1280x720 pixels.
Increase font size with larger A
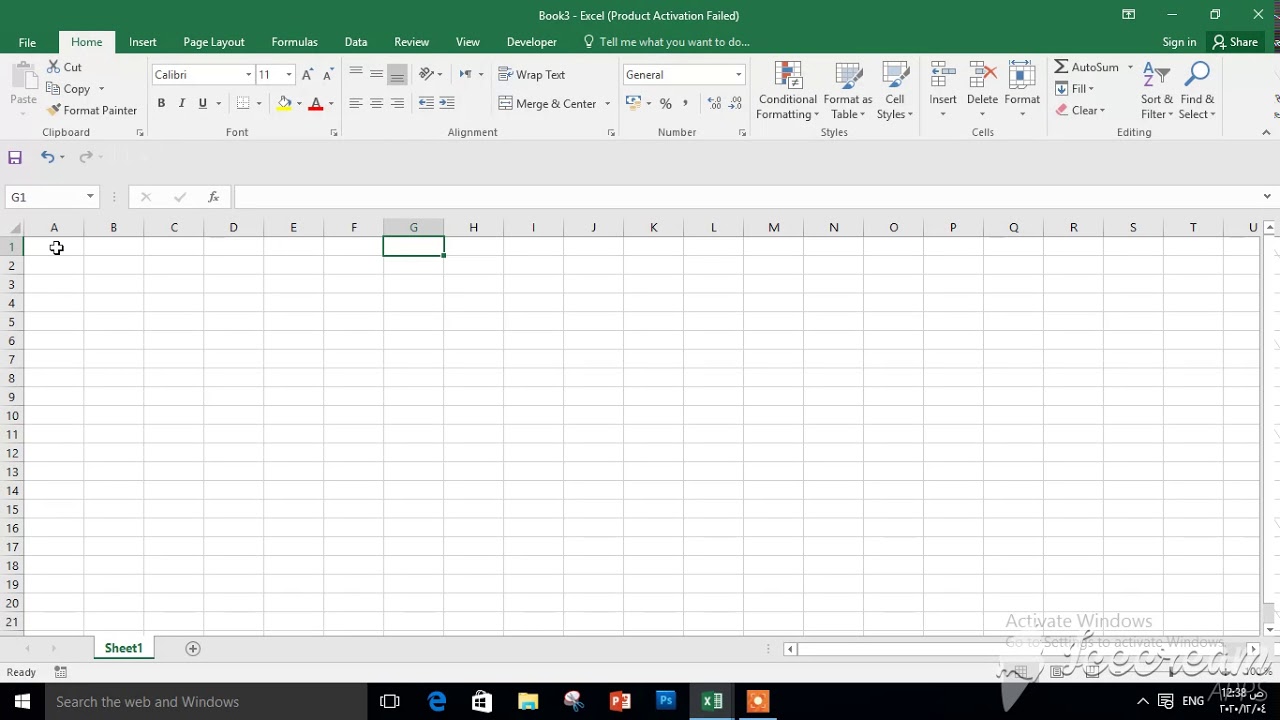307,74
